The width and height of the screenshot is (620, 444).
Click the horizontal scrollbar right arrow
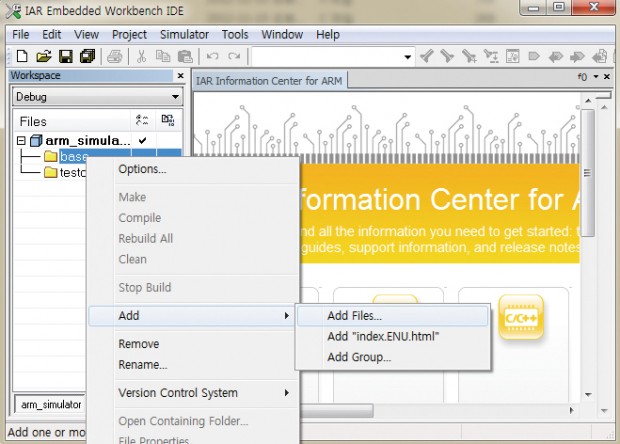pos(572,410)
